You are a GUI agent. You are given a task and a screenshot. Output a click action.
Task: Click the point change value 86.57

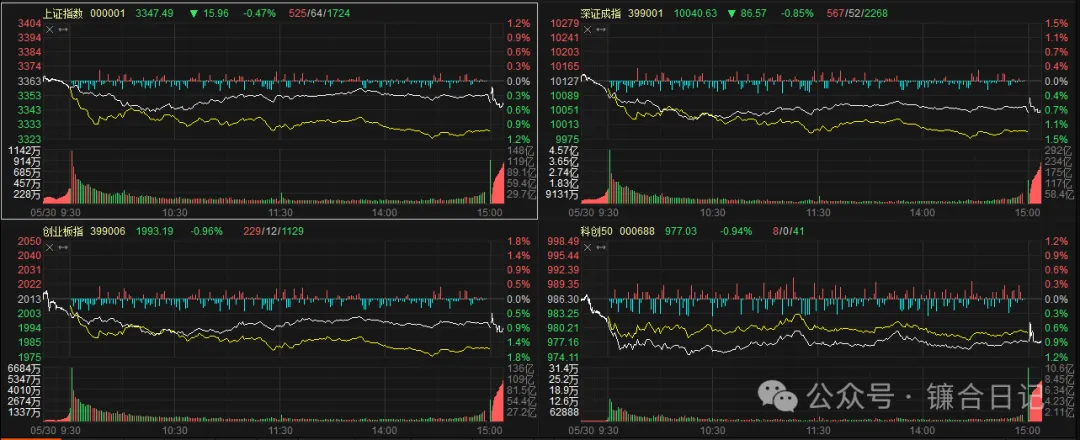[755, 12]
